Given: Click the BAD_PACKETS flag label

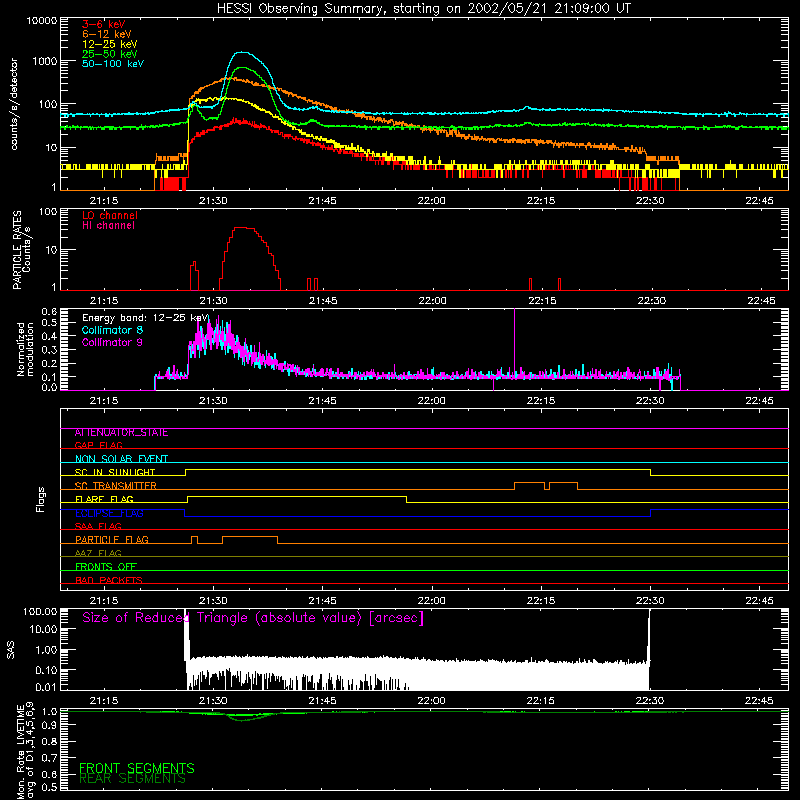Looking at the screenshot, I should [109, 580].
